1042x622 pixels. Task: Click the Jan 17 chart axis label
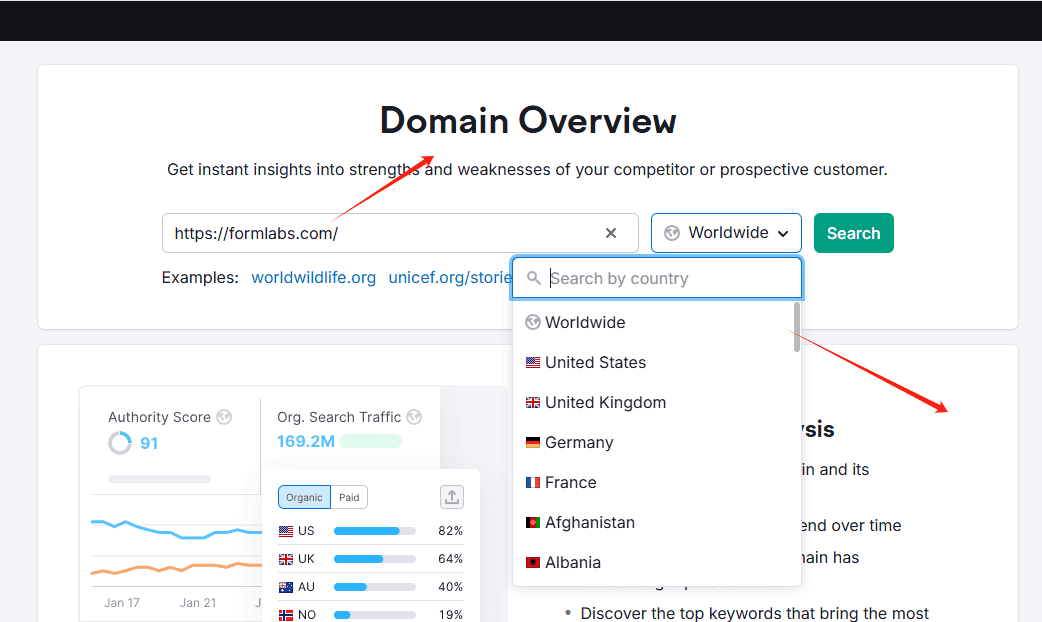coord(122,603)
